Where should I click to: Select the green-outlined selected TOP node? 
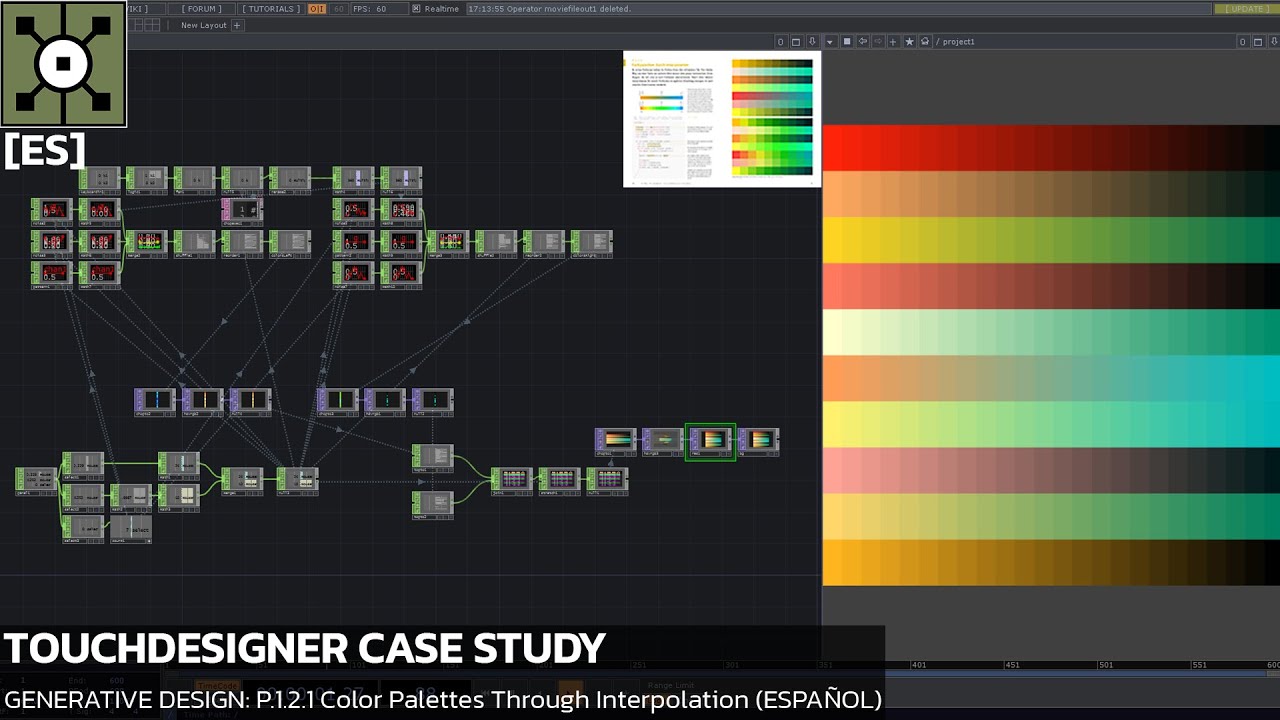(710, 441)
